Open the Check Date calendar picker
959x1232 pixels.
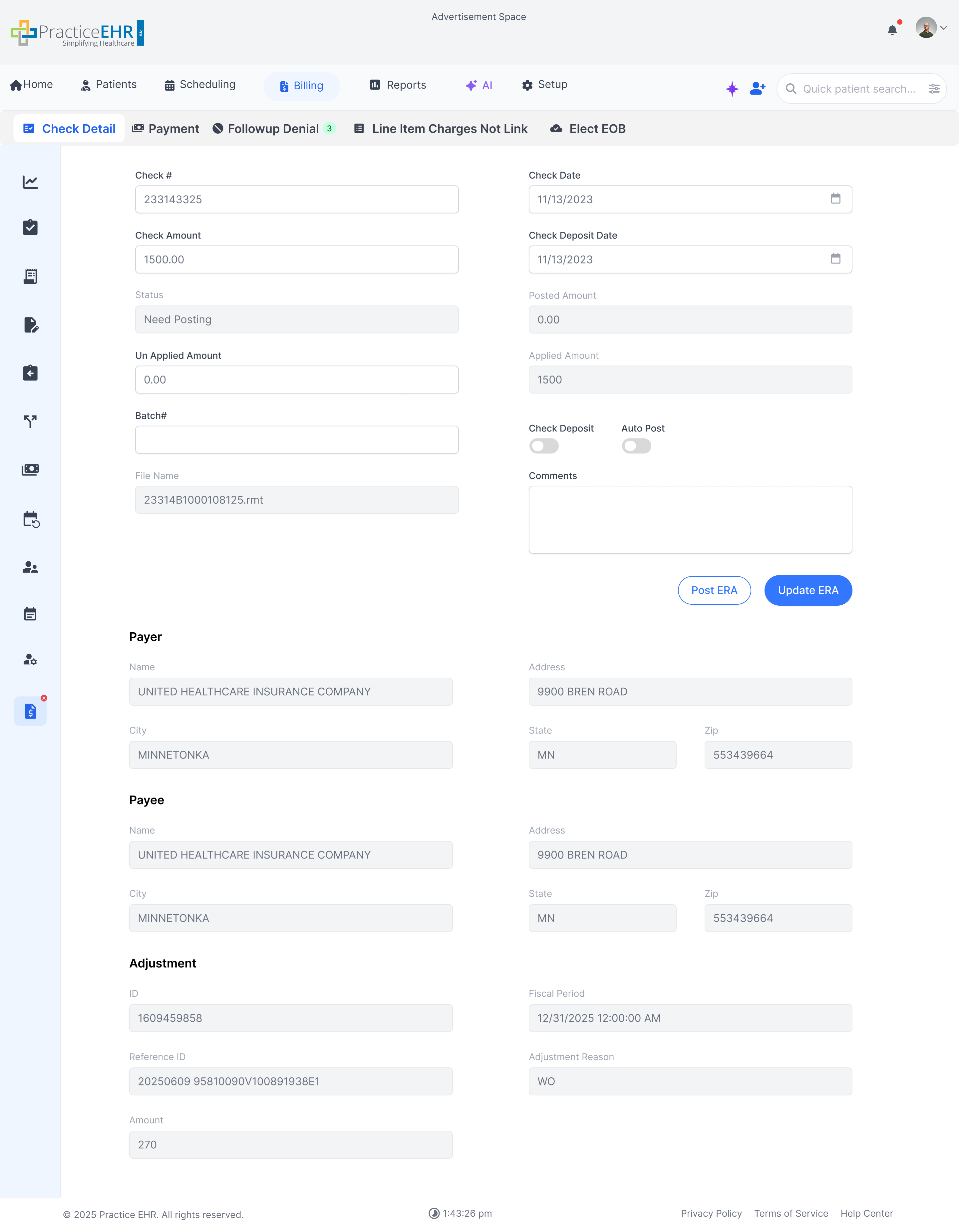click(x=837, y=199)
